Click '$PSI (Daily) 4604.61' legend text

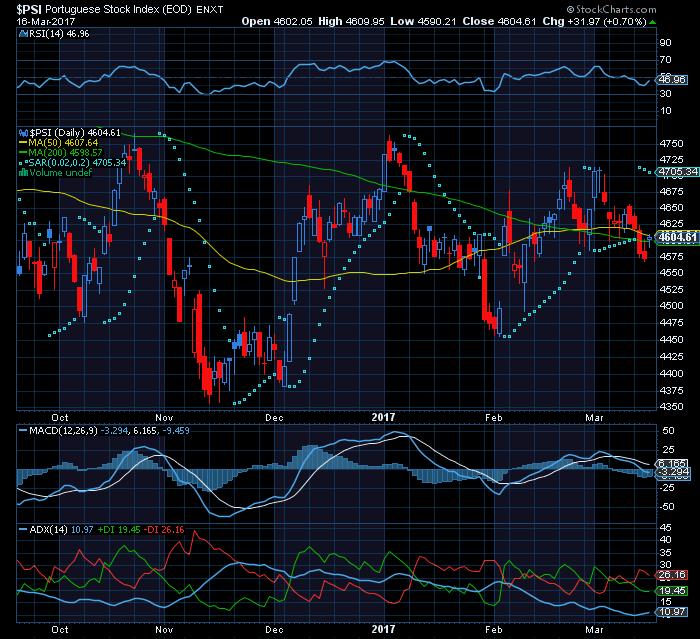tap(75, 133)
